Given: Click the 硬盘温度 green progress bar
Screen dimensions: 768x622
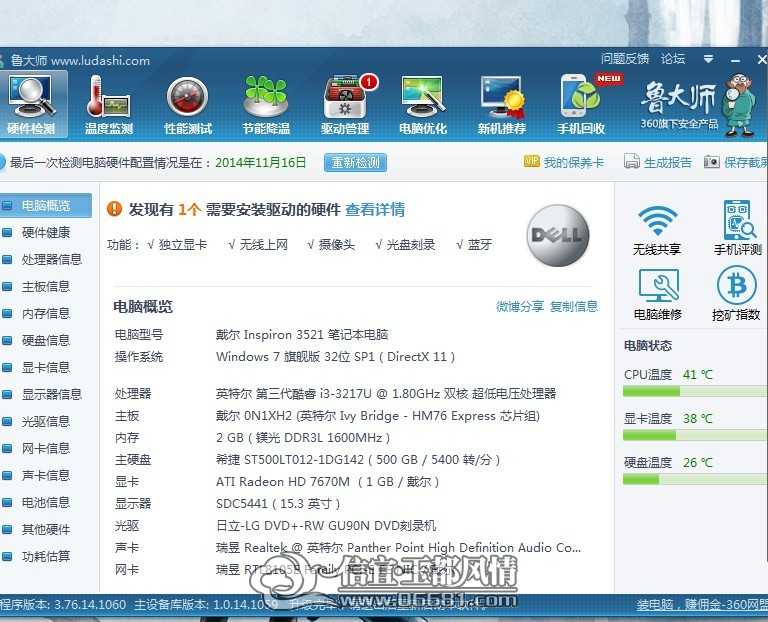Looking at the screenshot, I should tap(641, 479).
